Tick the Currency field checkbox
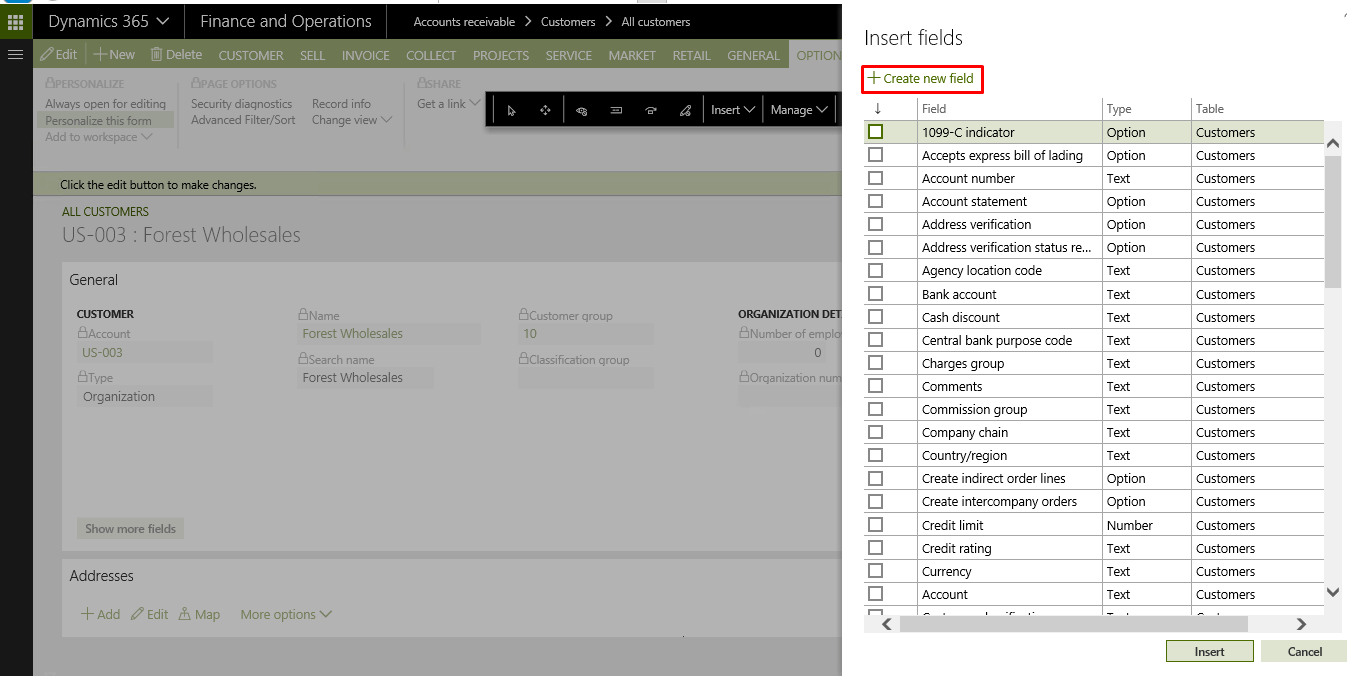This screenshot has height=676, width=1347. point(876,571)
